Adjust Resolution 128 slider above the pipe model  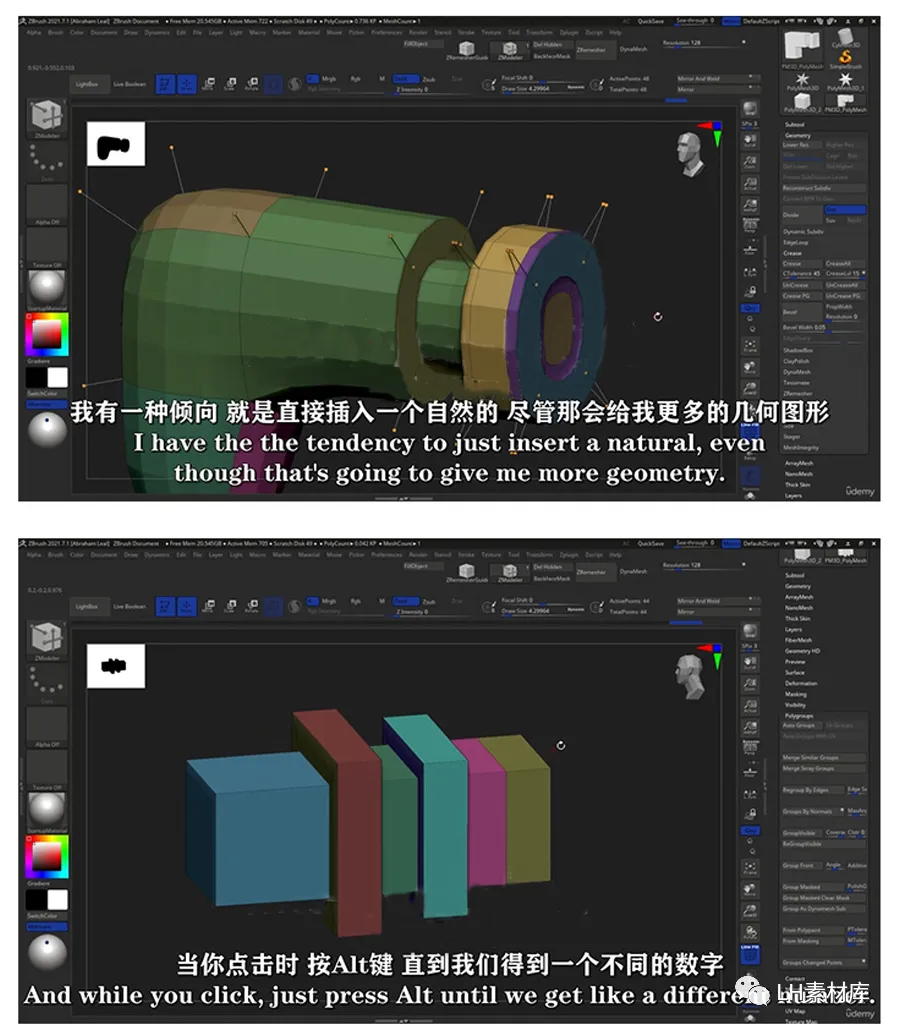tap(704, 43)
